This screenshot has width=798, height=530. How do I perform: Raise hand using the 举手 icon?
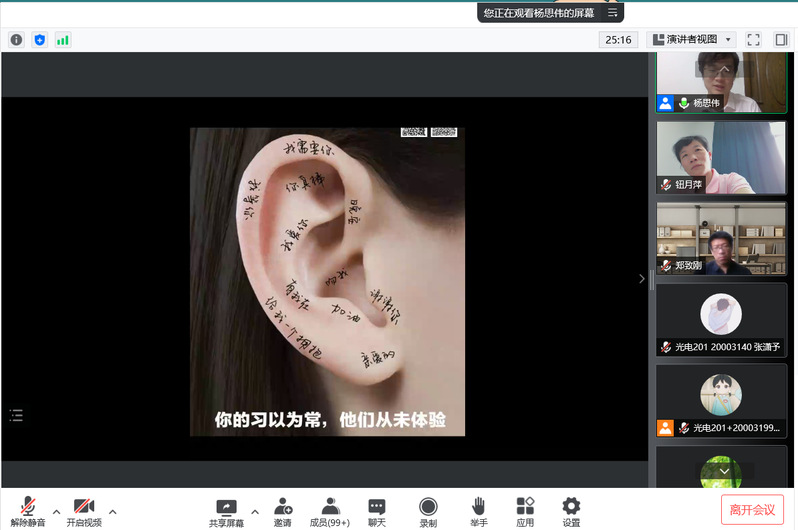tap(479, 511)
